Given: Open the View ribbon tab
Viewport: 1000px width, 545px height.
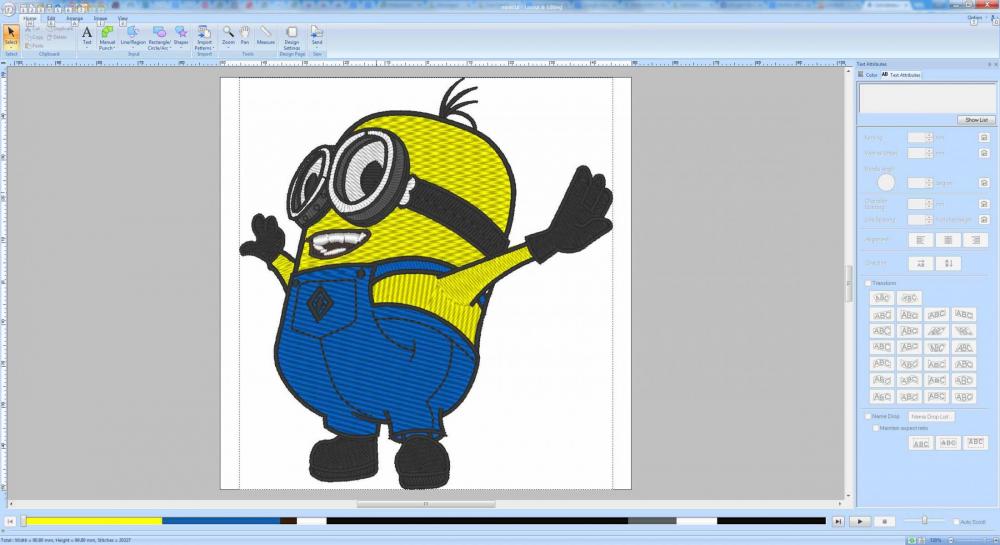Looking at the screenshot, I should pos(122,18).
